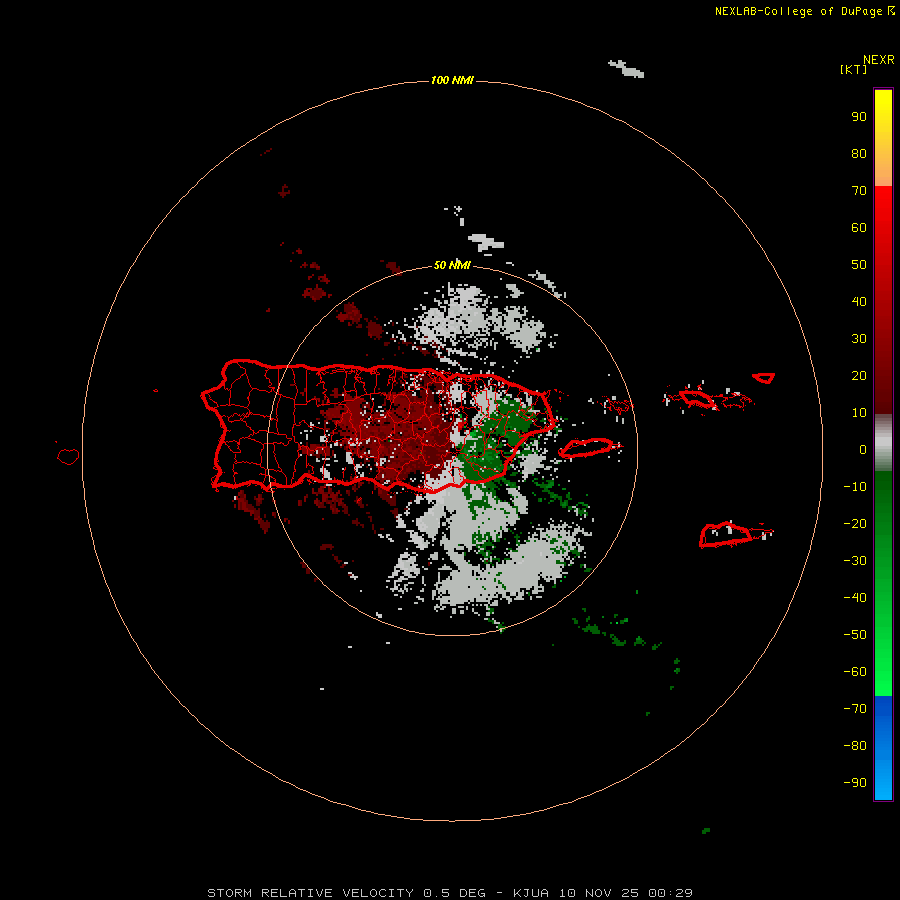Click the isolated gray echo beyond the 100 NMI ring

pyautogui.click(x=627, y=68)
